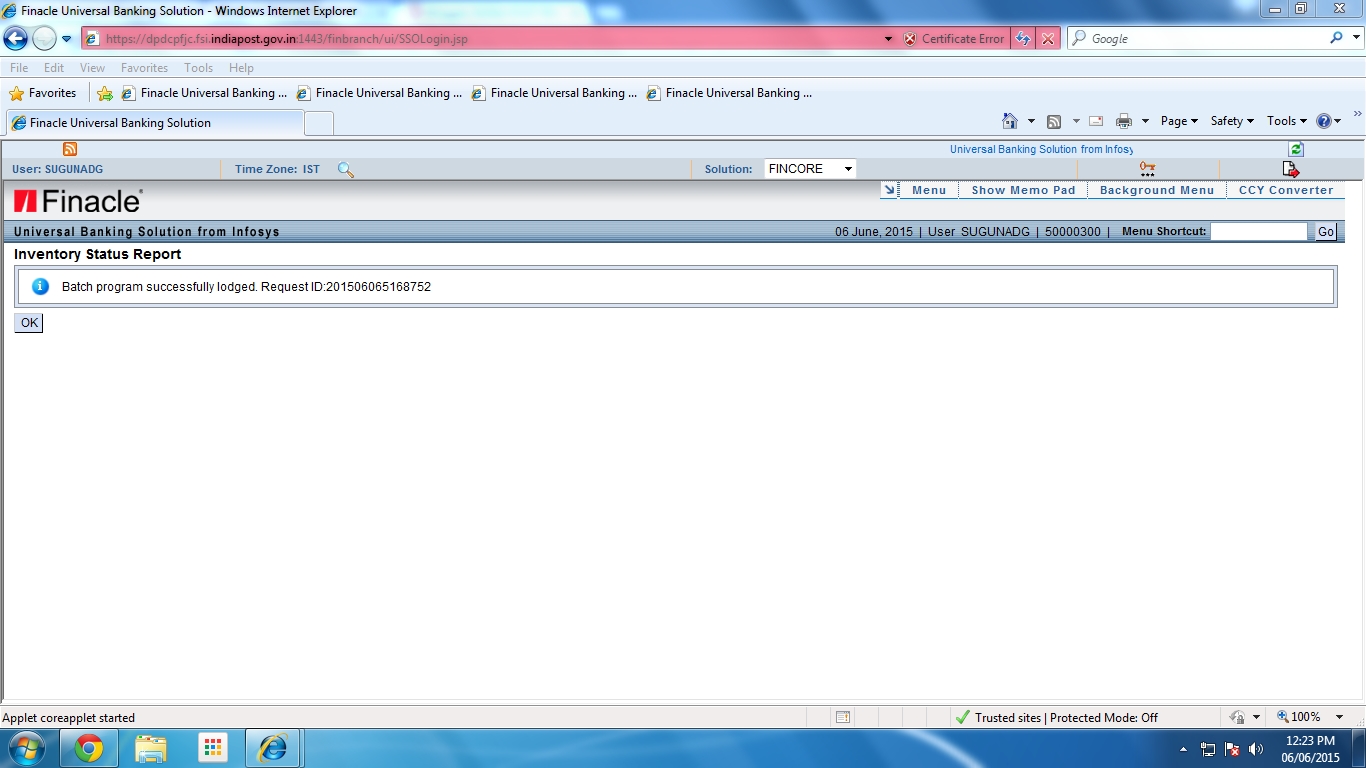Click inside the Menu Shortcut input field
This screenshot has height=768, width=1366.
pyautogui.click(x=1259, y=231)
